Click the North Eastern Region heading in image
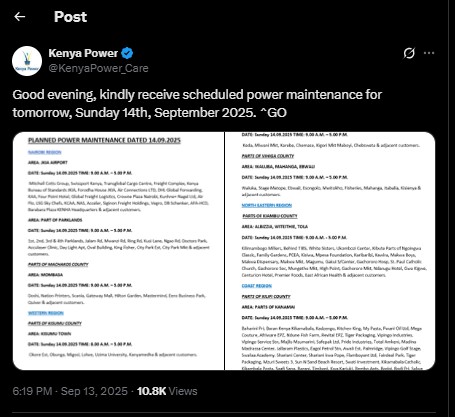The width and height of the screenshot is (455, 417). (267, 205)
